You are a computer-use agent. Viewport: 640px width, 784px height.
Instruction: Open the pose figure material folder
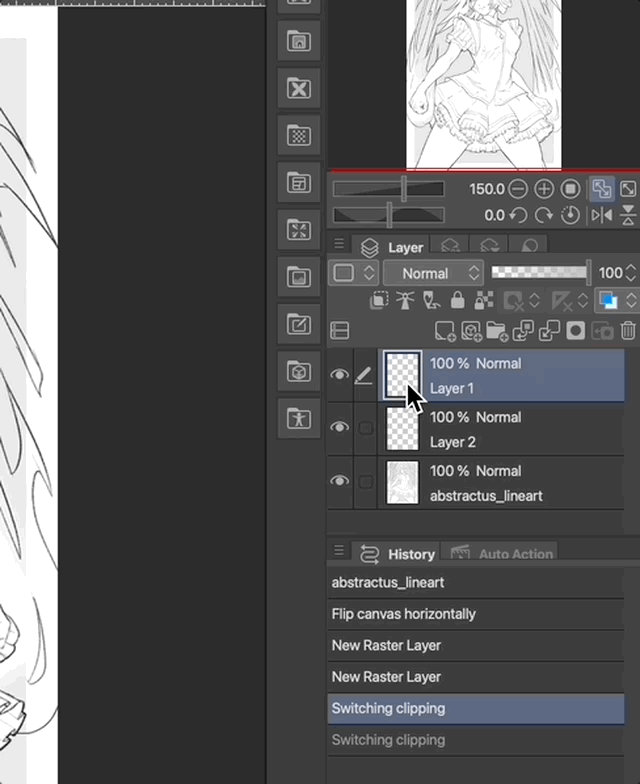pos(298,418)
